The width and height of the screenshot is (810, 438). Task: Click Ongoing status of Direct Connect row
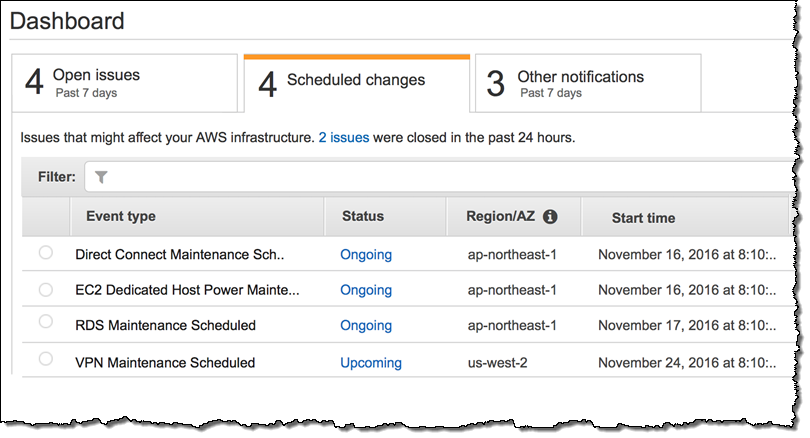click(x=366, y=255)
